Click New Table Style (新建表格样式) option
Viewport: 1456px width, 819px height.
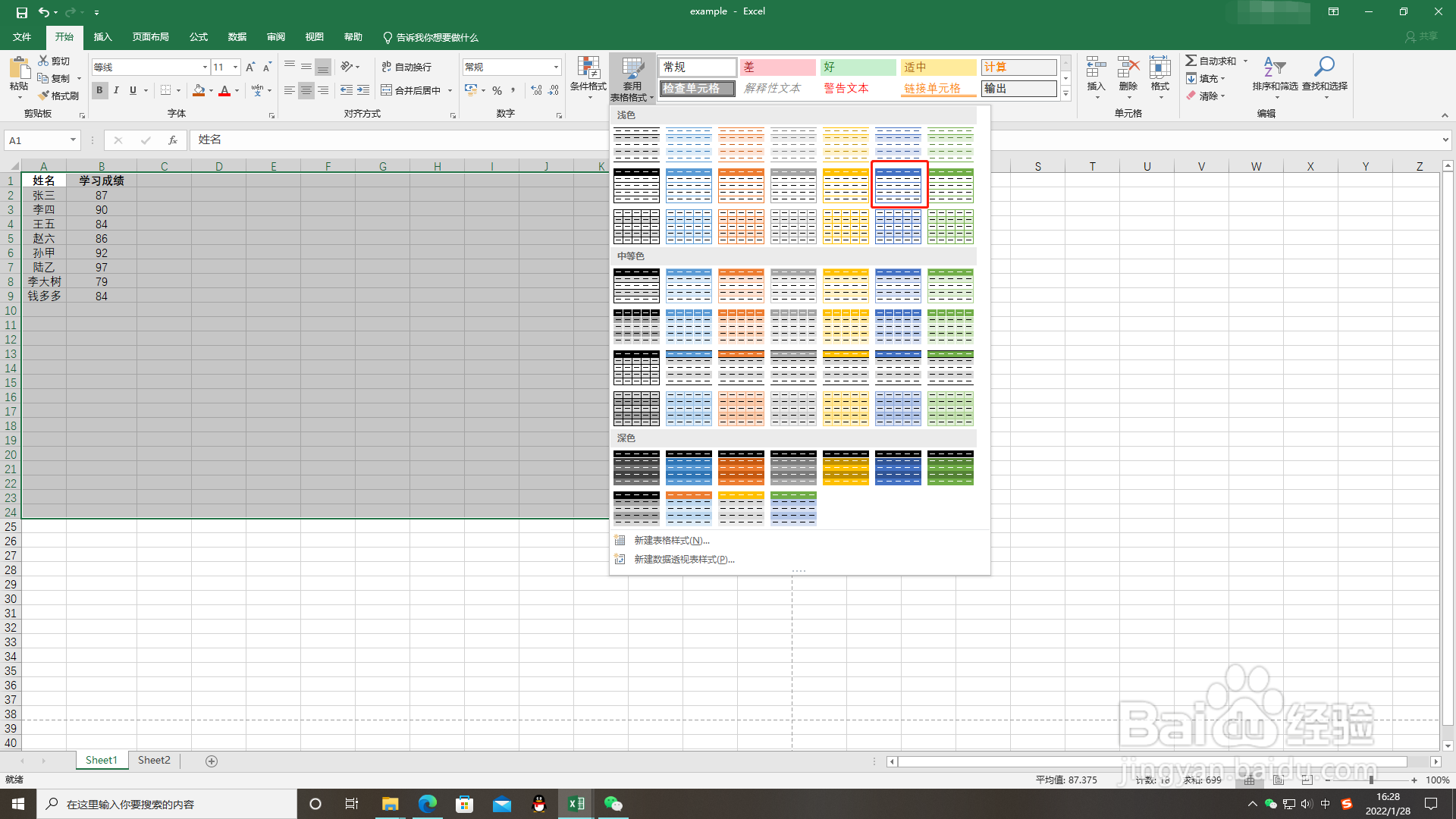[671, 541]
